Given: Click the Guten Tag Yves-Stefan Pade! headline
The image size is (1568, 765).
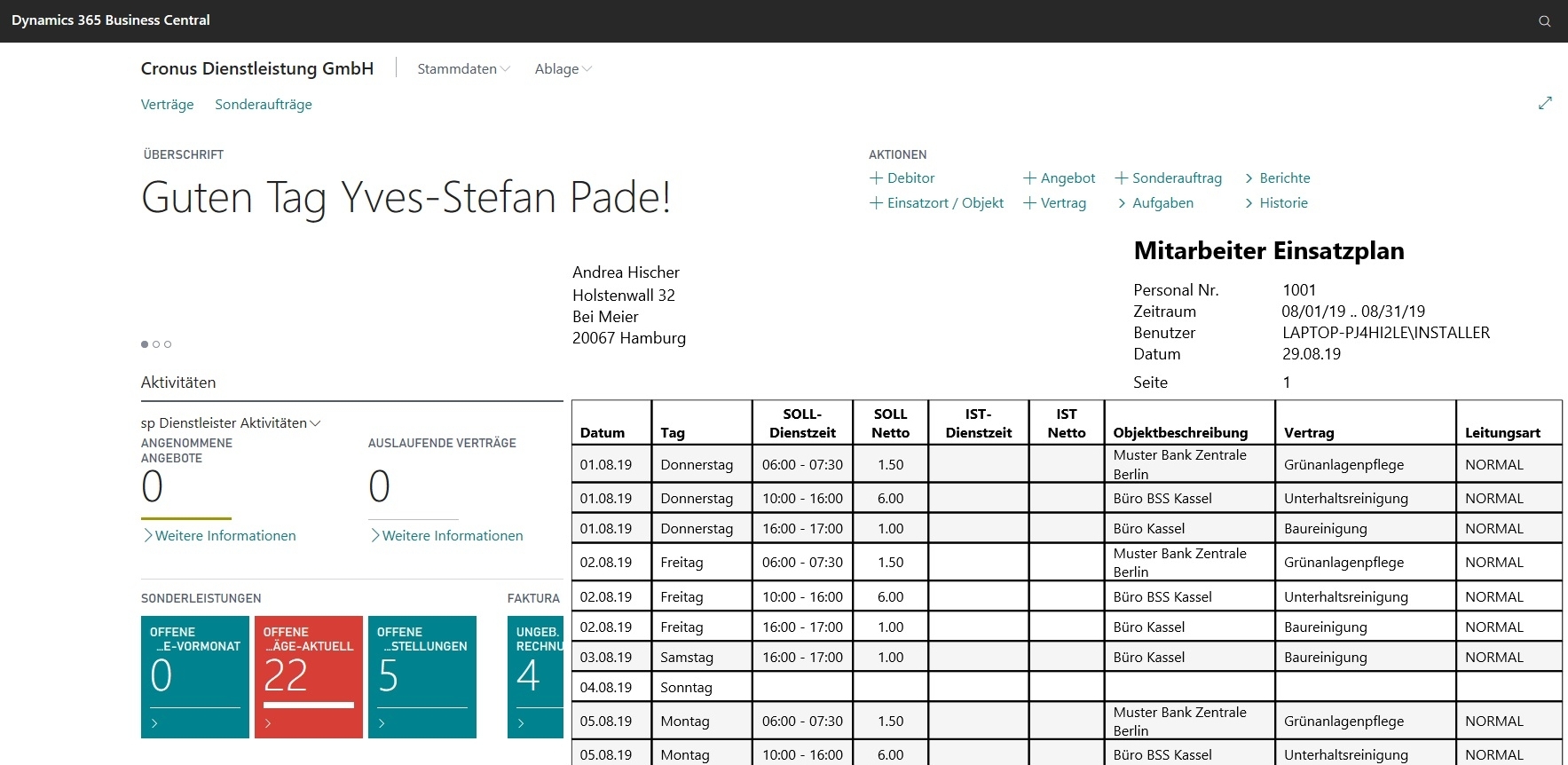Looking at the screenshot, I should [406, 198].
